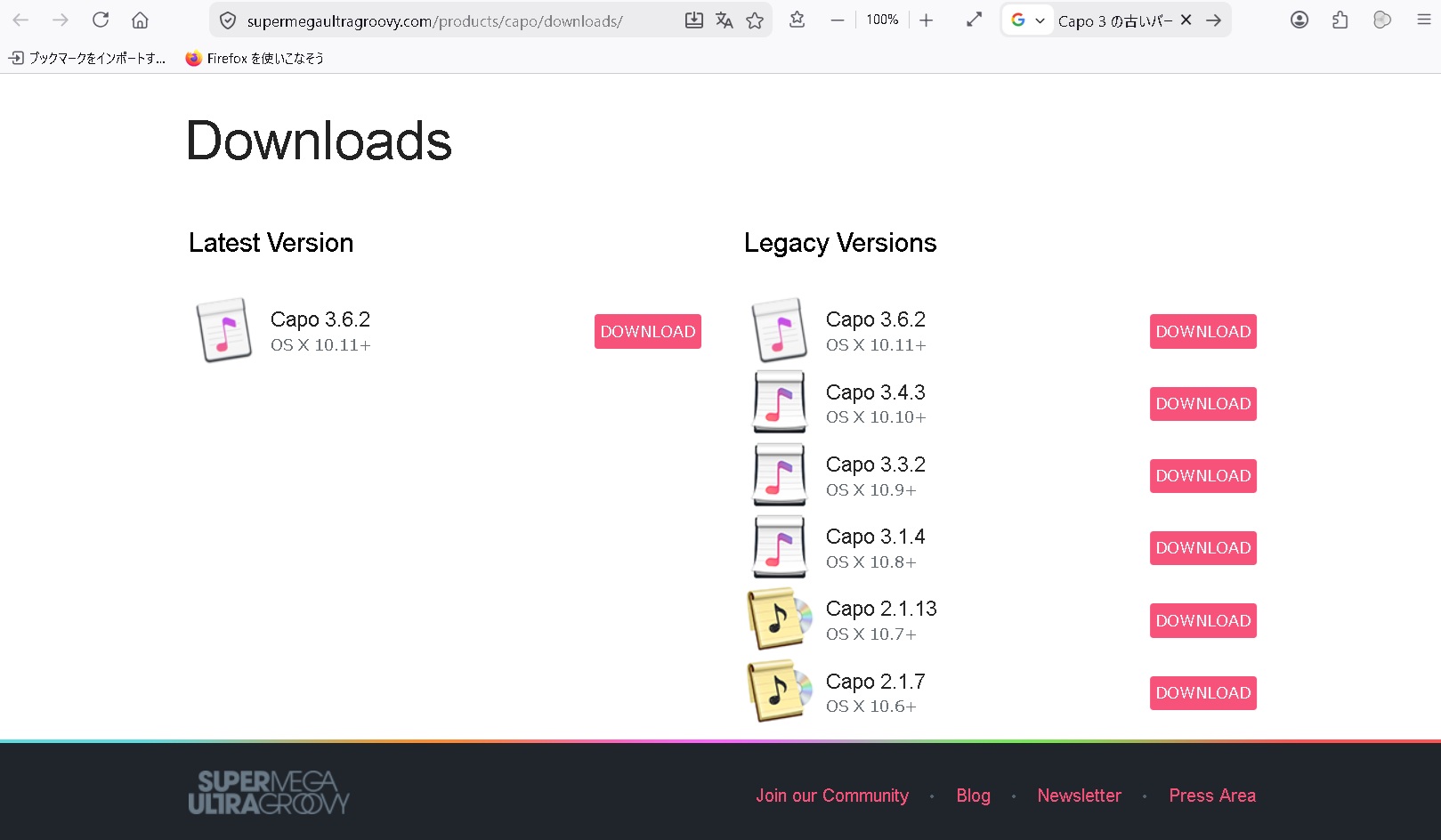1441x840 pixels.
Task: Download legacy Capo 3.3.2
Action: pyautogui.click(x=1202, y=476)
